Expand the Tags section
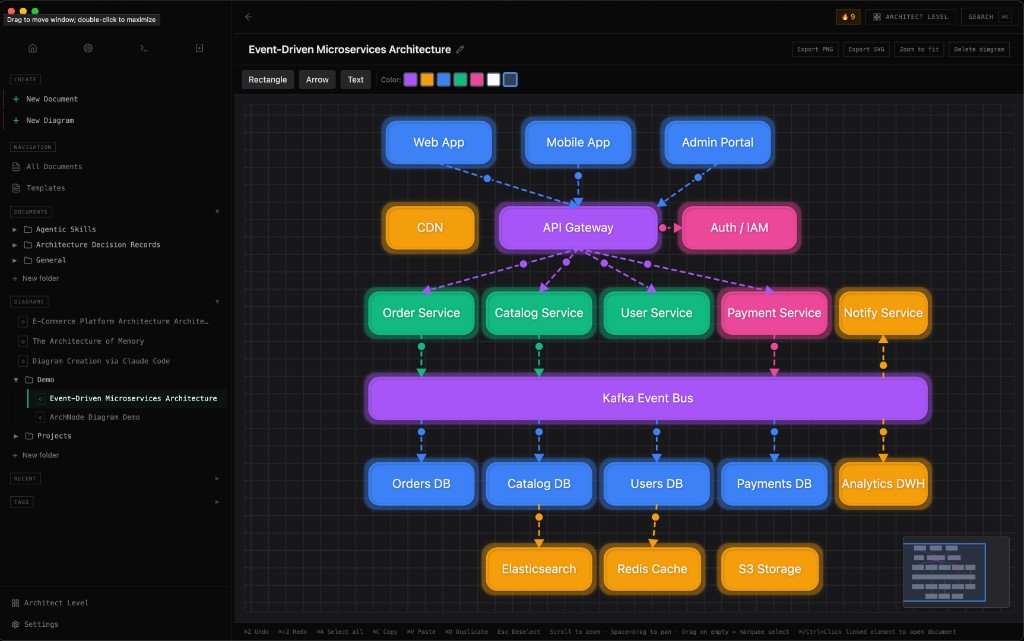This screenshot has height=641, width=1024. [217, 502]
